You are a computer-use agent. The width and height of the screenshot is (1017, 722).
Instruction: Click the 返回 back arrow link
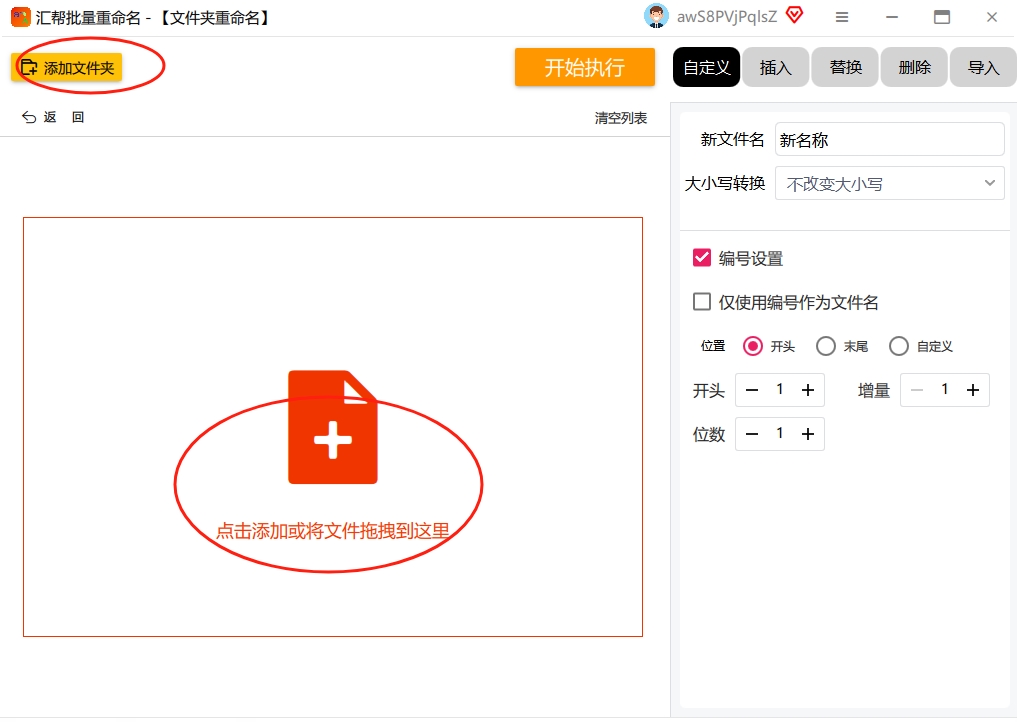[53, 117]
